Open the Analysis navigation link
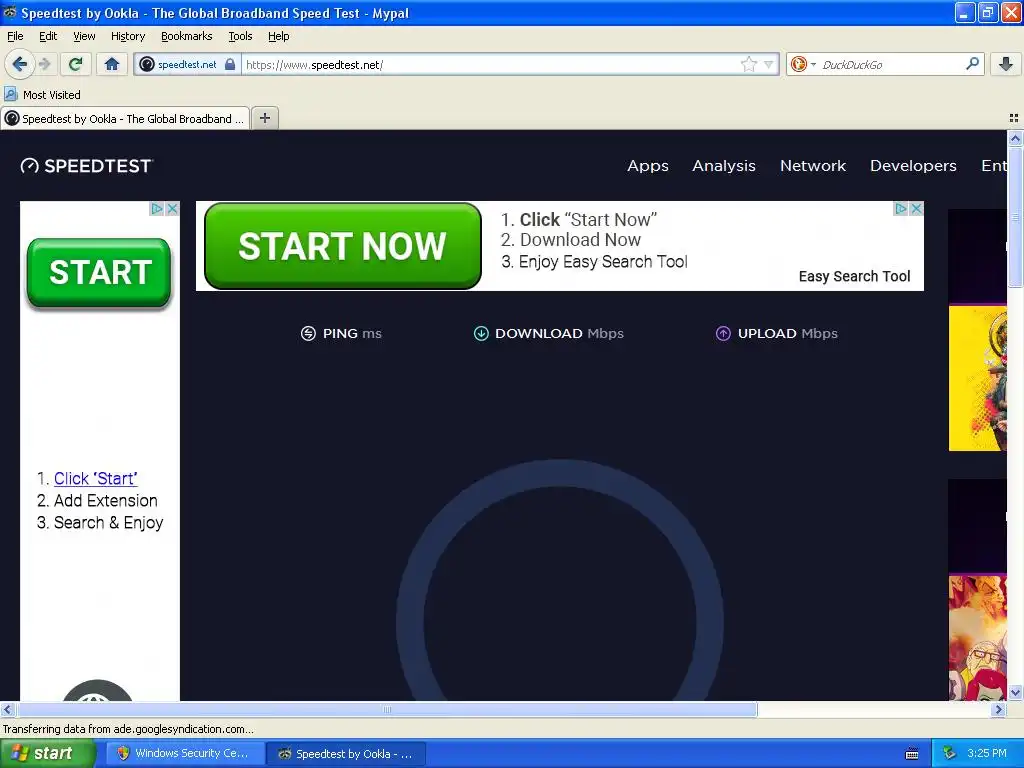Viewport: 1024px width, 768px height. 724,166
